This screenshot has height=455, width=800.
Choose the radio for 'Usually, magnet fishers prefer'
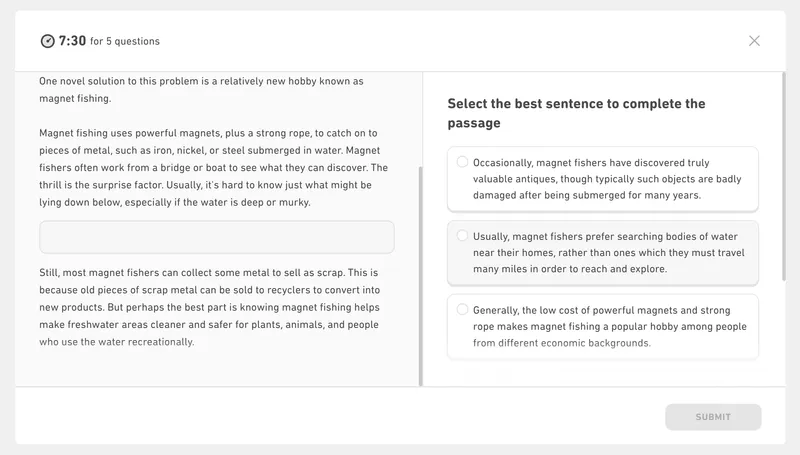tap(462, 236)
